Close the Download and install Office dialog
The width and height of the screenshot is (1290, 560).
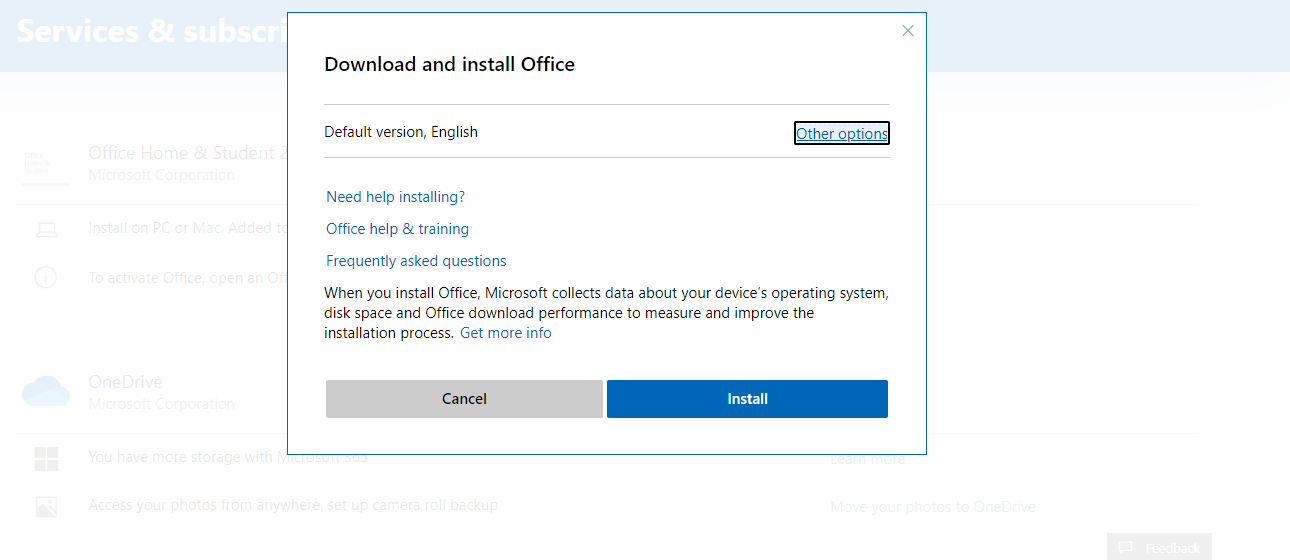[908, 31]
